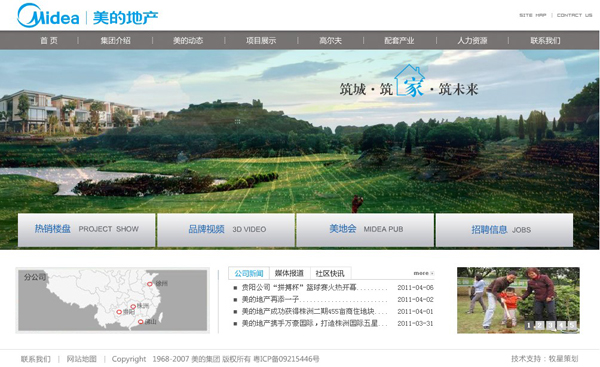
Task: Click the Midea 美的地产 logo
Action: (x=88, y=16)
